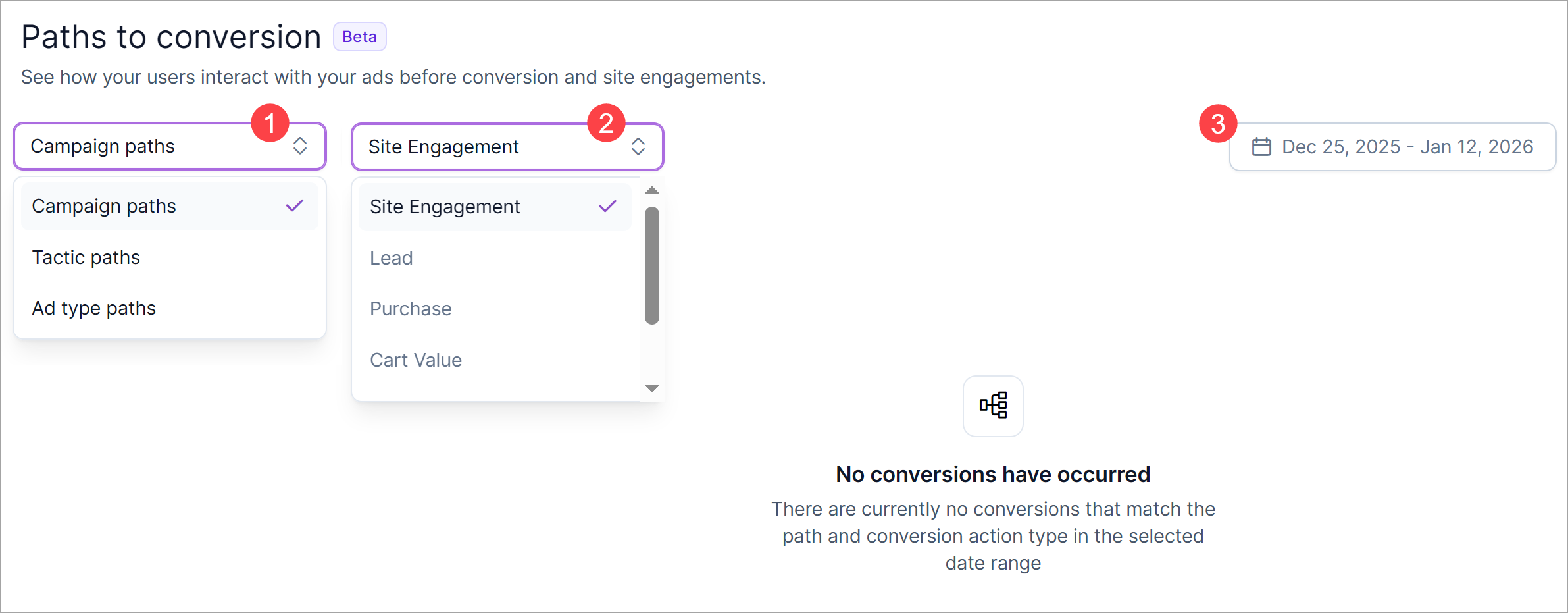Click the Beta badge next to title

coord(359,37)
